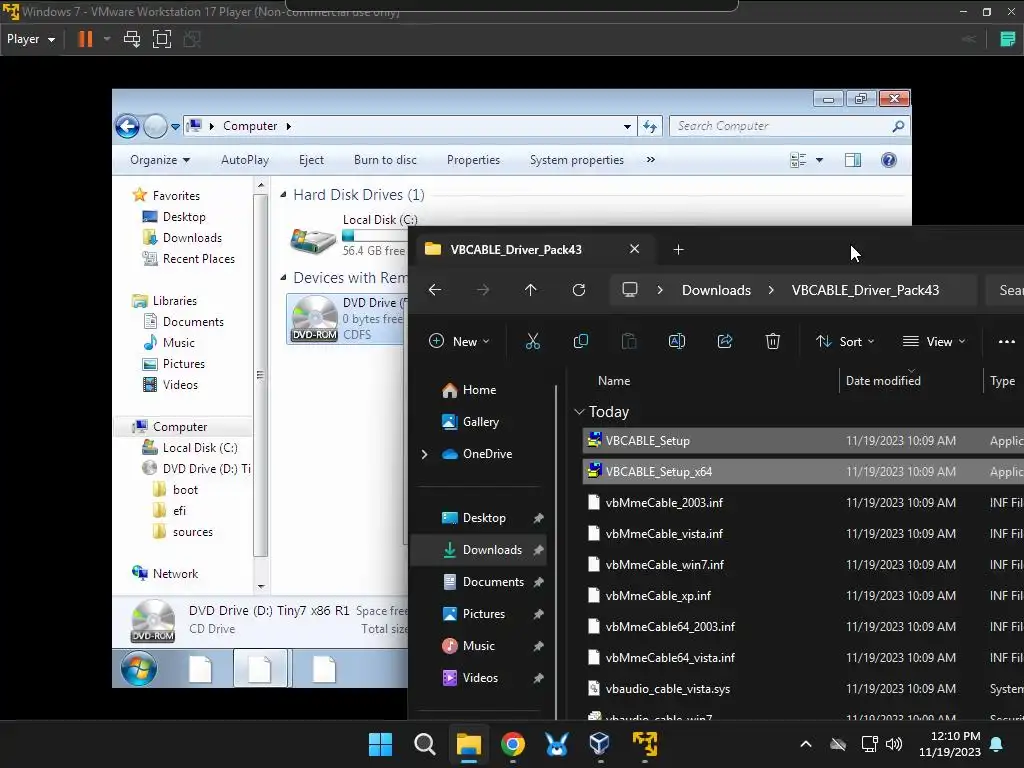The image size is (1024, 768).
Task: Expand the OneDrive tree node
Action: tap(424, 454)
